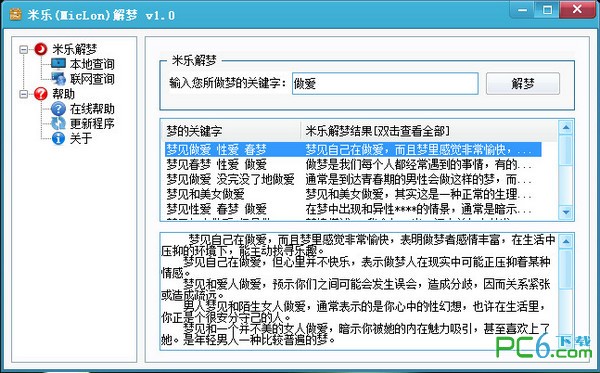The height and width of the screenshot is (373, 600).
Task: Click the refresh arrows icon for 更新程序
Action: 58,123
